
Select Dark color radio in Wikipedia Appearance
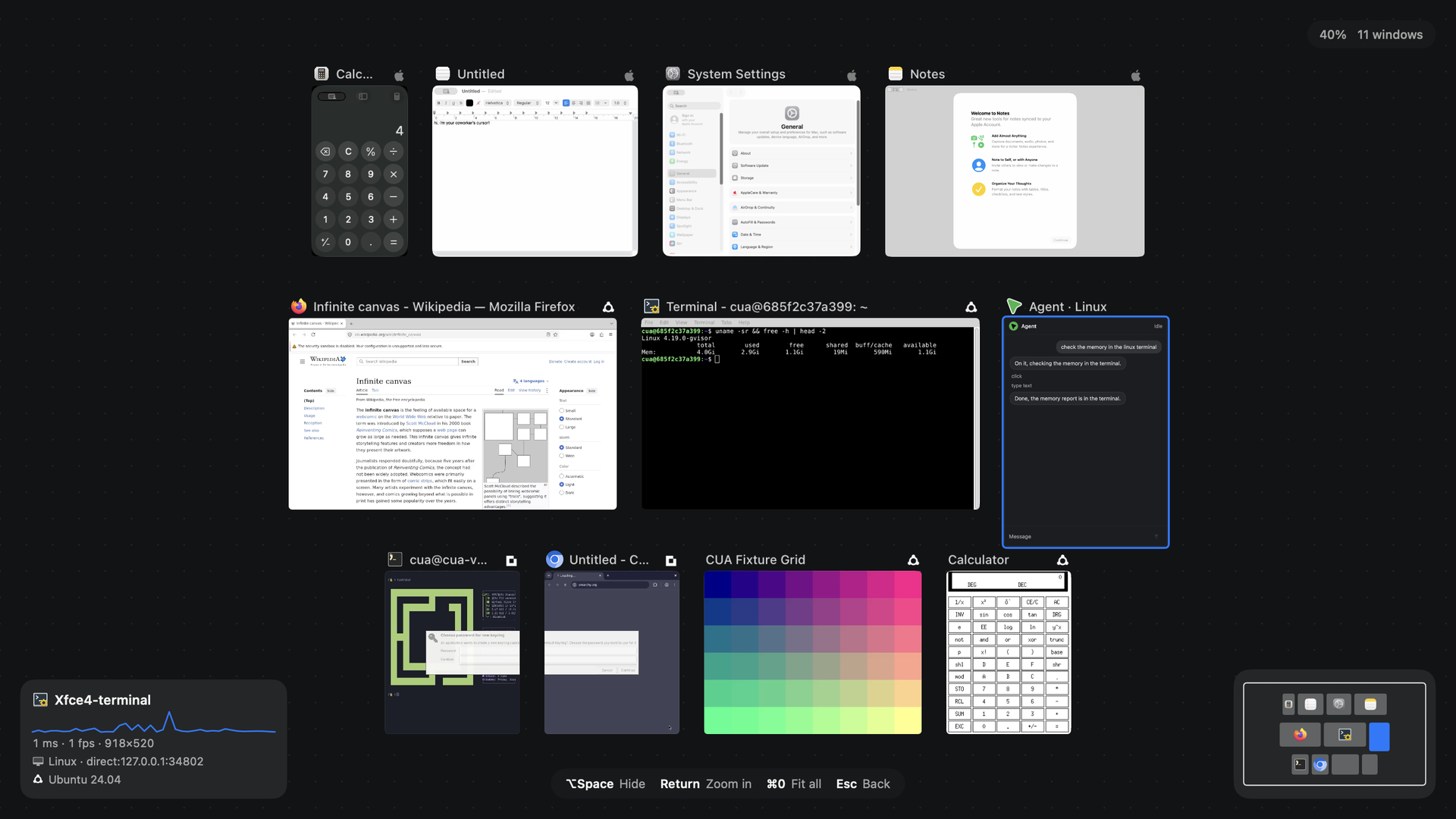pyautogui.click(x=562, y=492)
